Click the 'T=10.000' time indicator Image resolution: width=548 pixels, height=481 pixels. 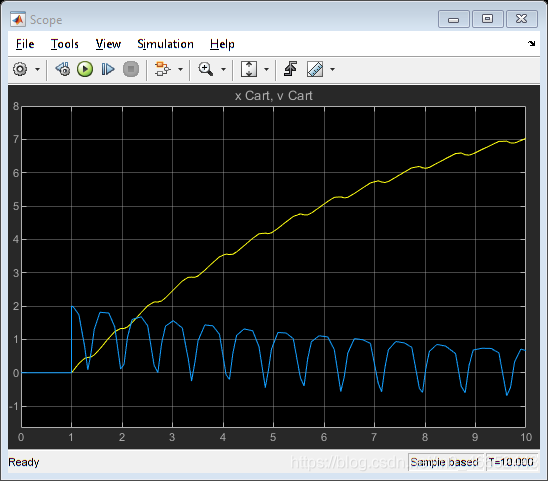(x=511, y=462)
